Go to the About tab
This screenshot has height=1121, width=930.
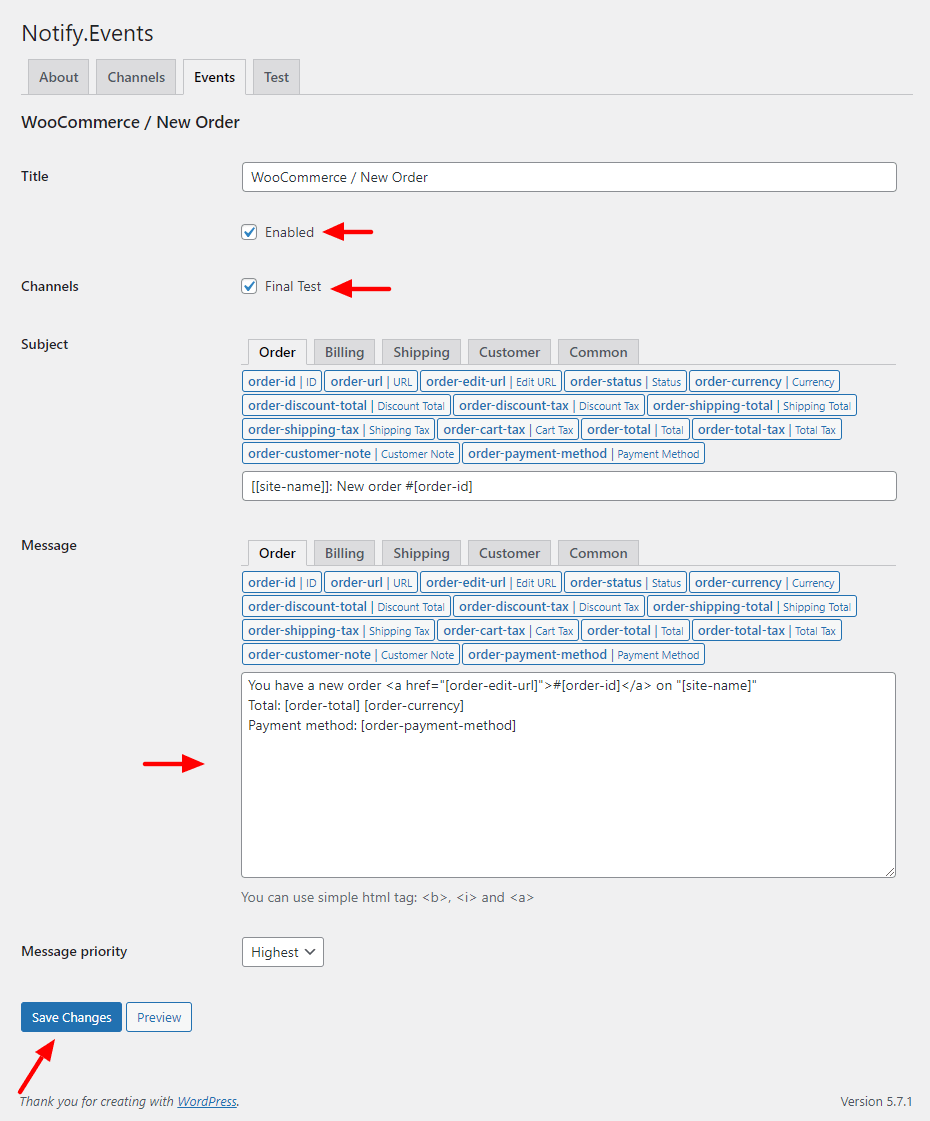(x=59, y=77)
